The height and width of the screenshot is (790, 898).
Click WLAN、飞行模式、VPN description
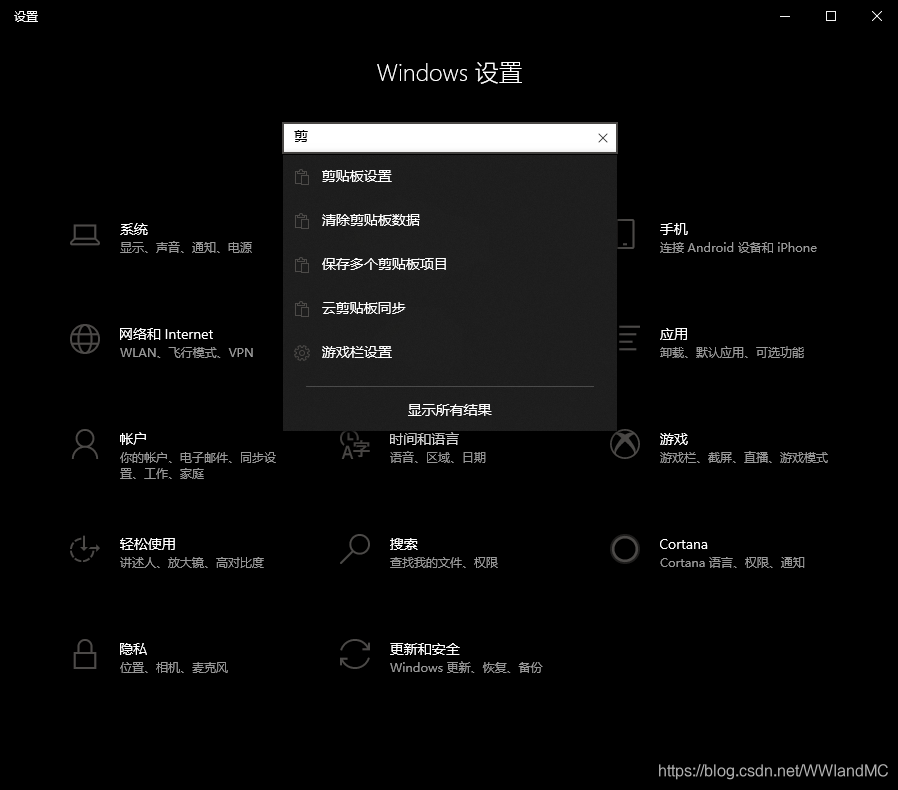(x=187, y=353)
